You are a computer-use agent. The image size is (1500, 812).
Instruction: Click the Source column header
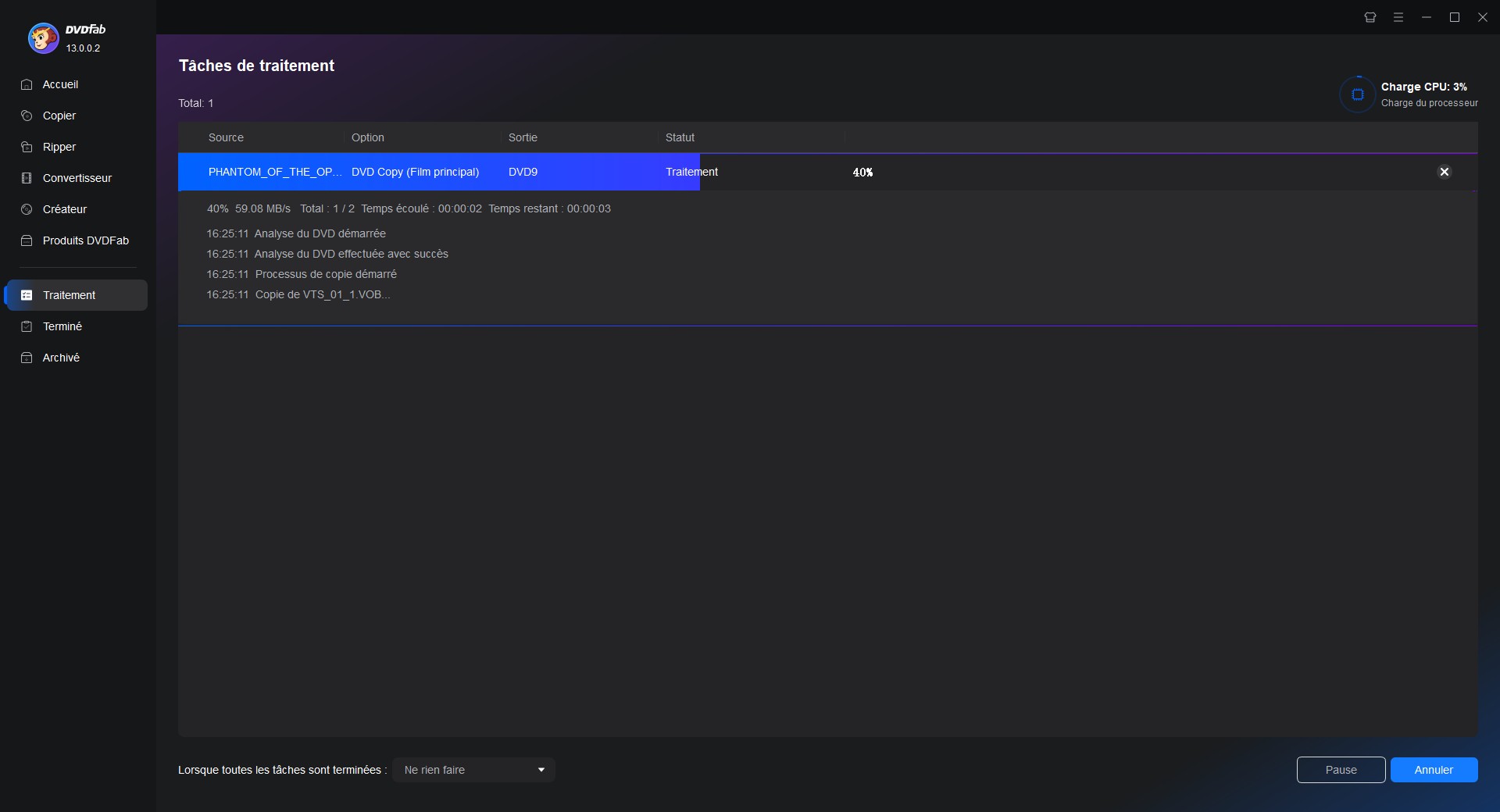tap(226, 137)
